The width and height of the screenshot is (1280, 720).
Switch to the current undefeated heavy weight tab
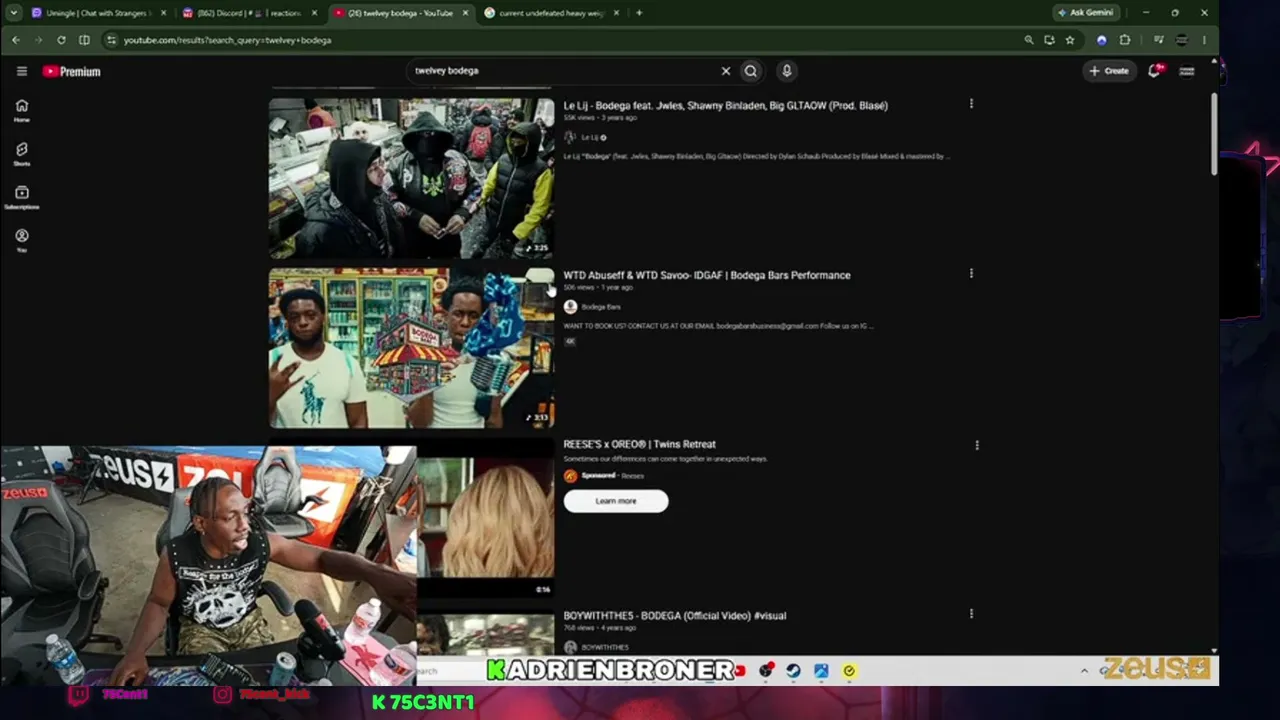pyautogui.click(x=552, y=13)
